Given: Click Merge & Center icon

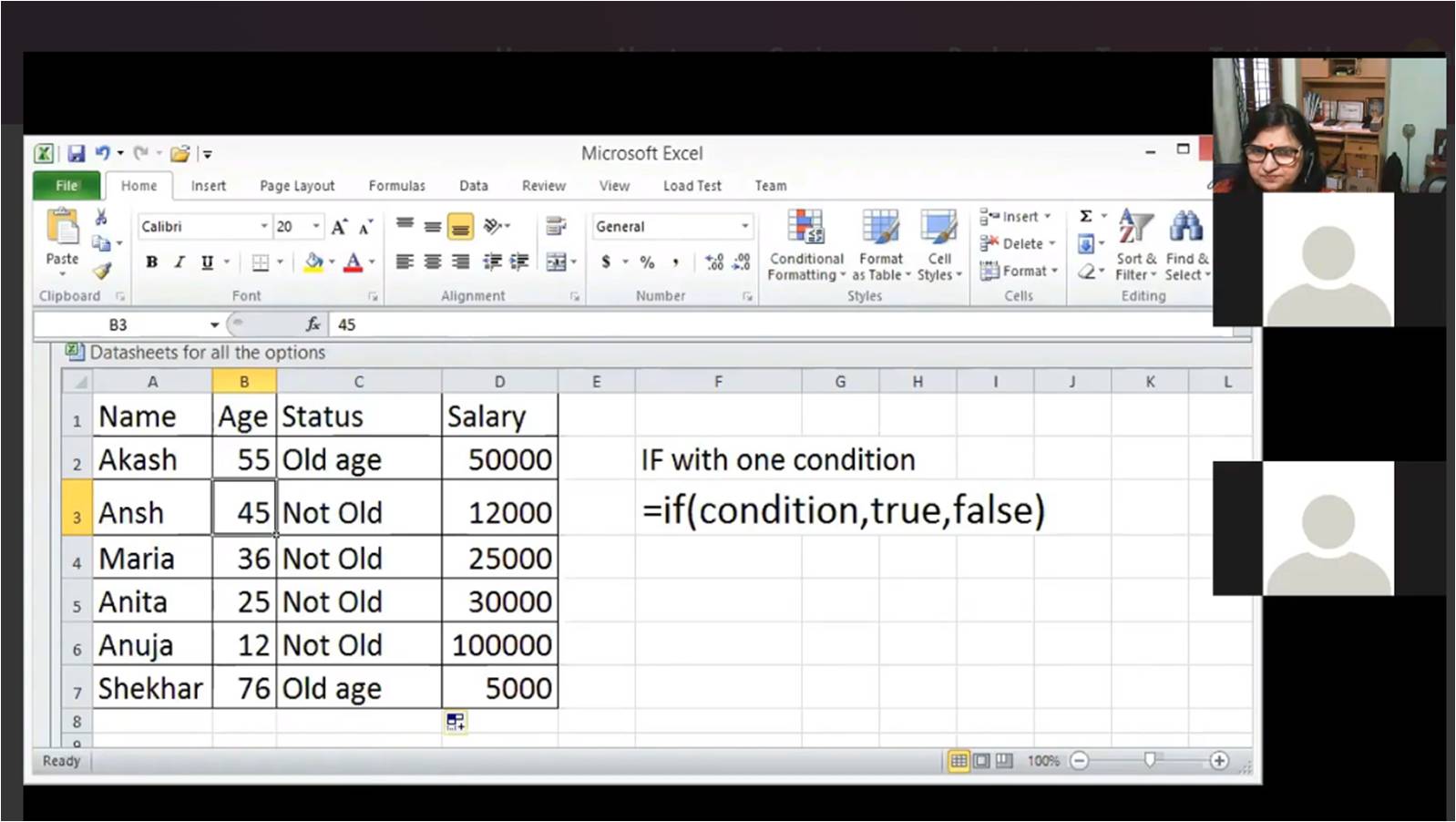Looking at the screenshot, I should point(556,262).
